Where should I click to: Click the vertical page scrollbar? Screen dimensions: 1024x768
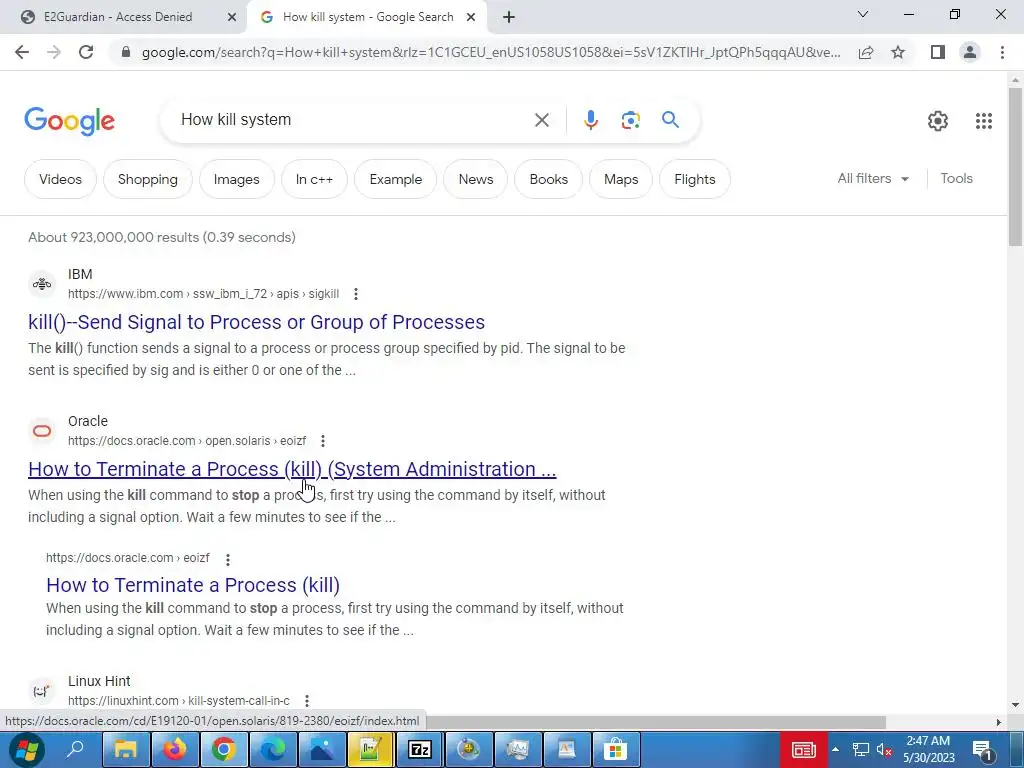(x=1015, y=167)
